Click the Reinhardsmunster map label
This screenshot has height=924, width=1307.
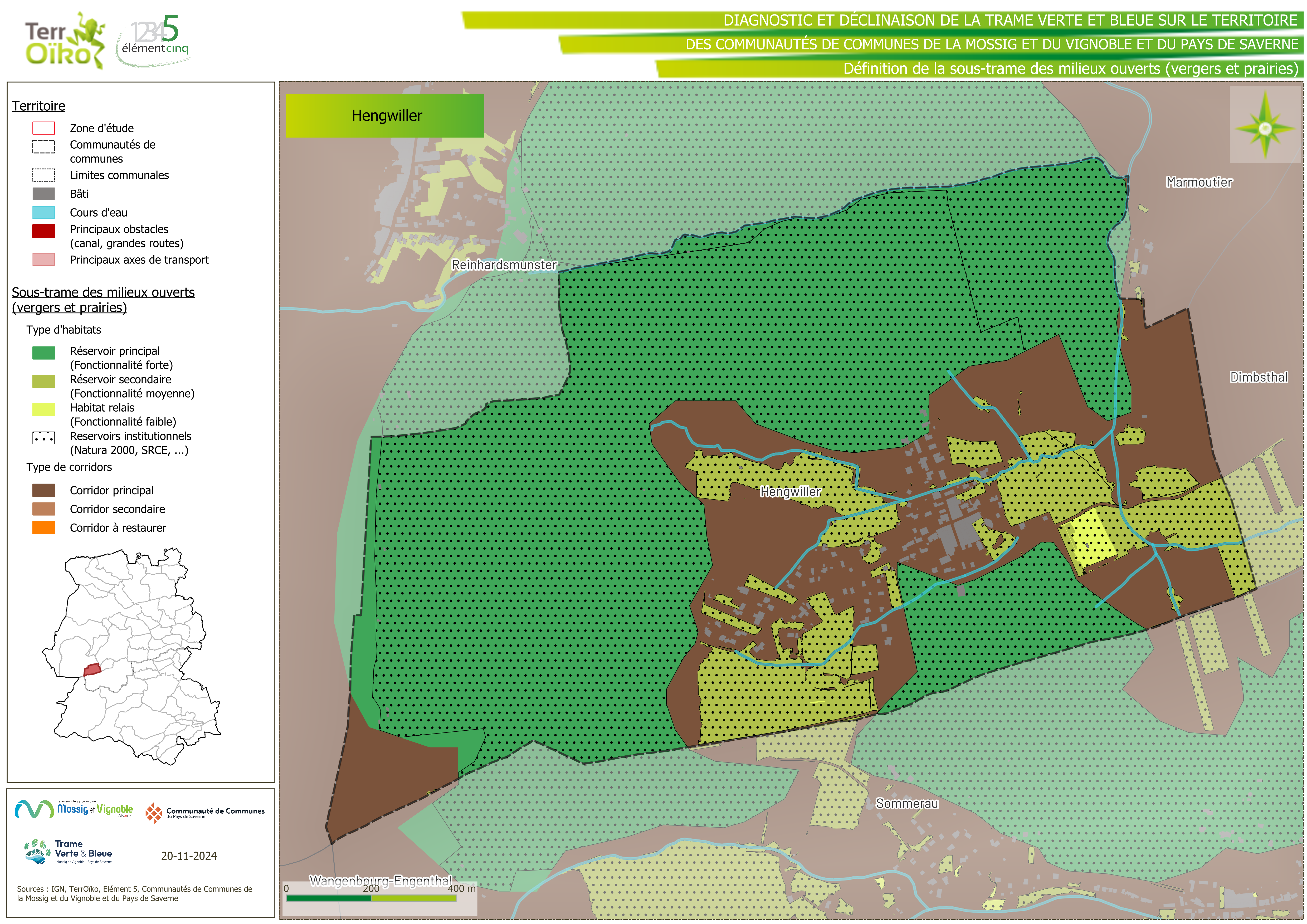click(x=504, y=265)
